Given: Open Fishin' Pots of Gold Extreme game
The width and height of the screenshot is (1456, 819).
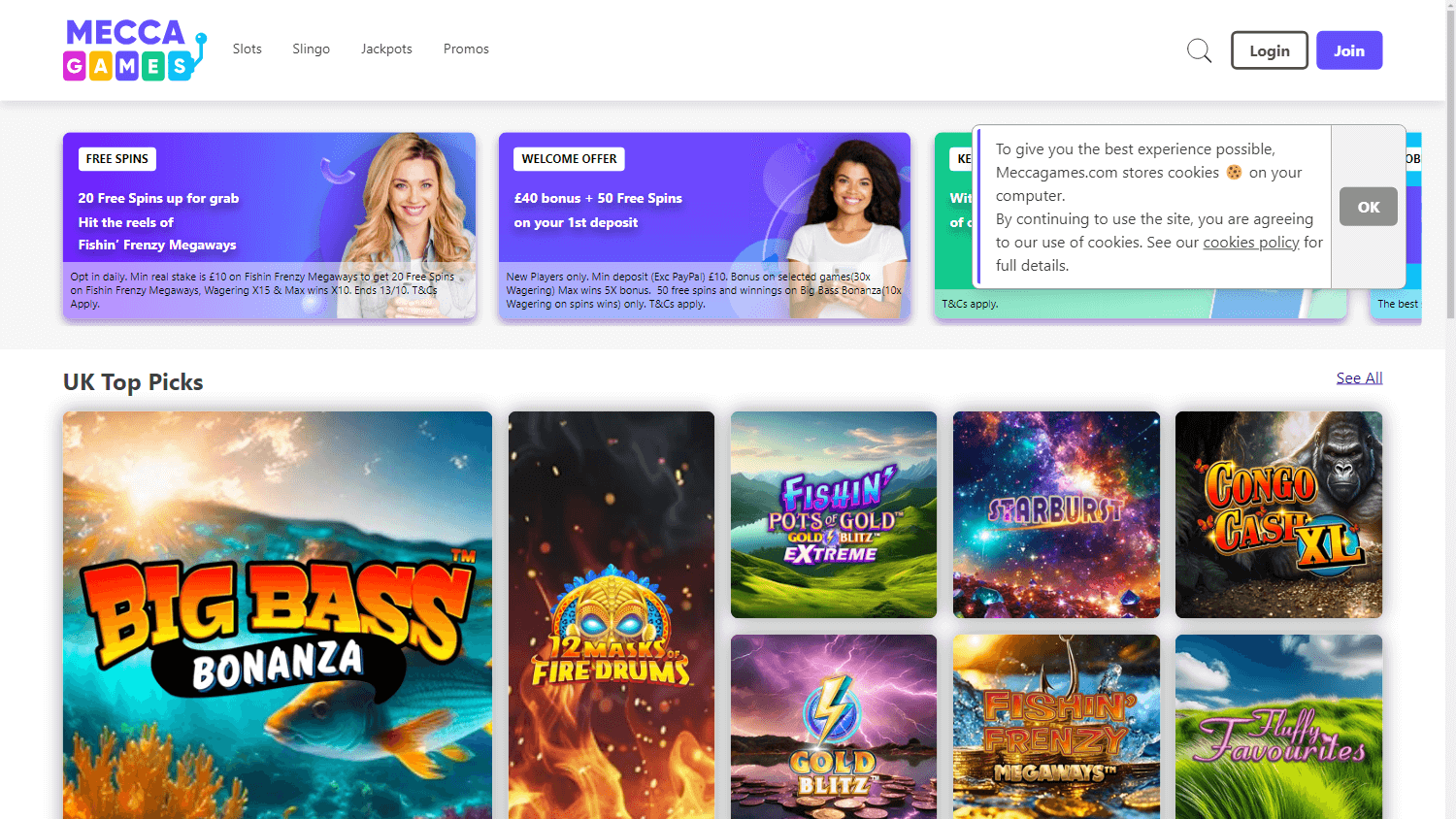Looking at the screenshot, I should click(834, 514).
